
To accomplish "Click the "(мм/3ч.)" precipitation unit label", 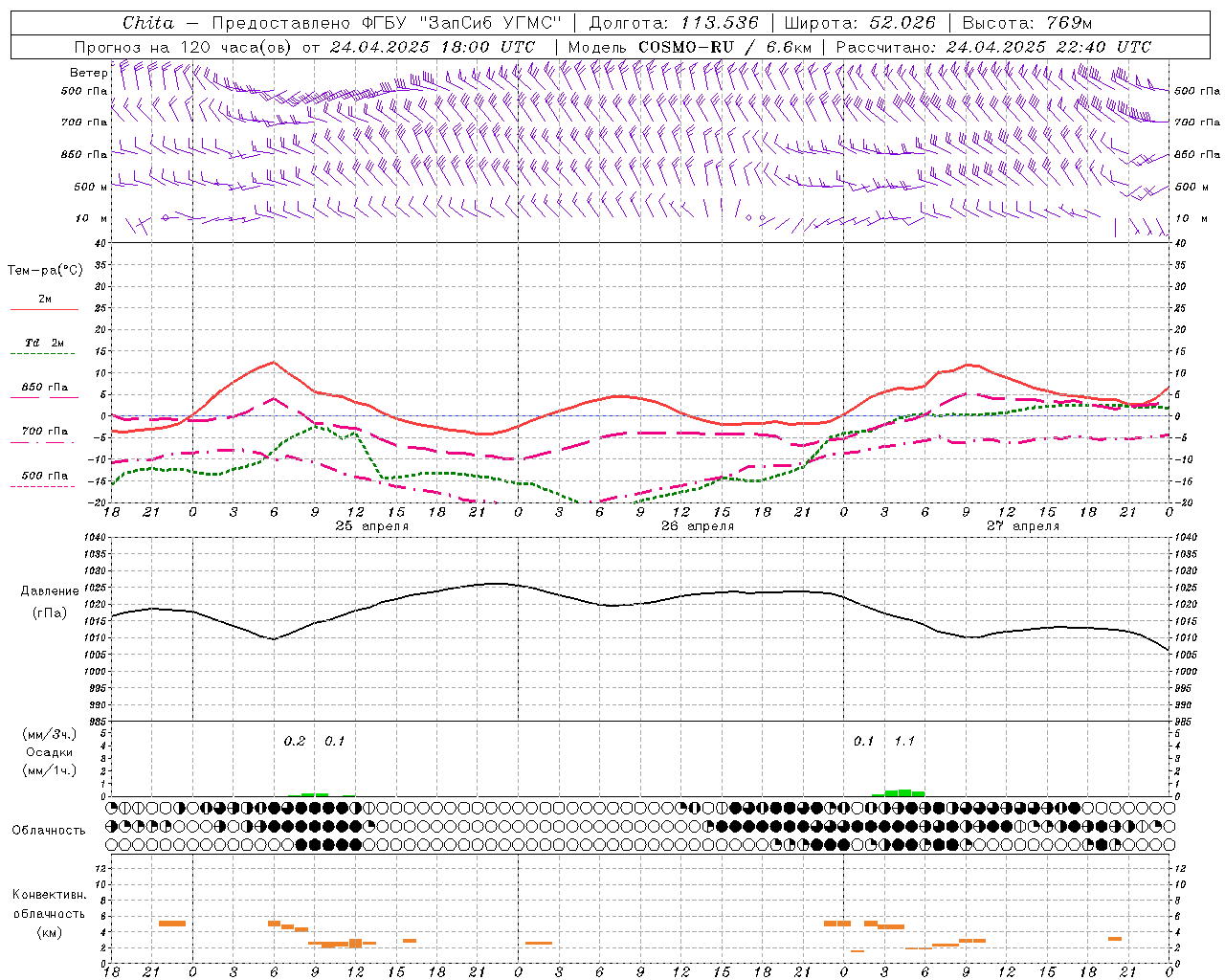I will point(50,734).
